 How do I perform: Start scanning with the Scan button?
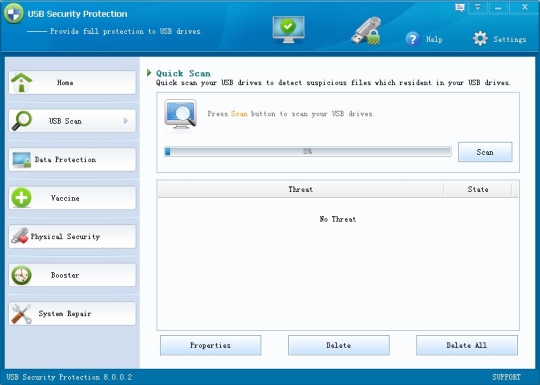pos(485,152)
